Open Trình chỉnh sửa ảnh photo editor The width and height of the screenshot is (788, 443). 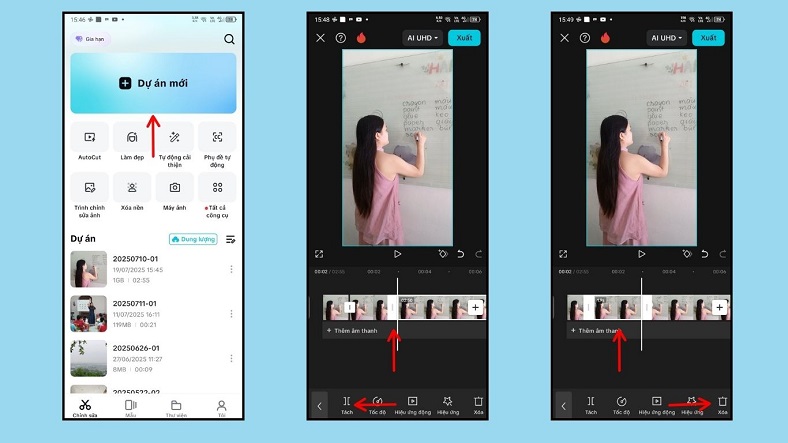[90, 188]
